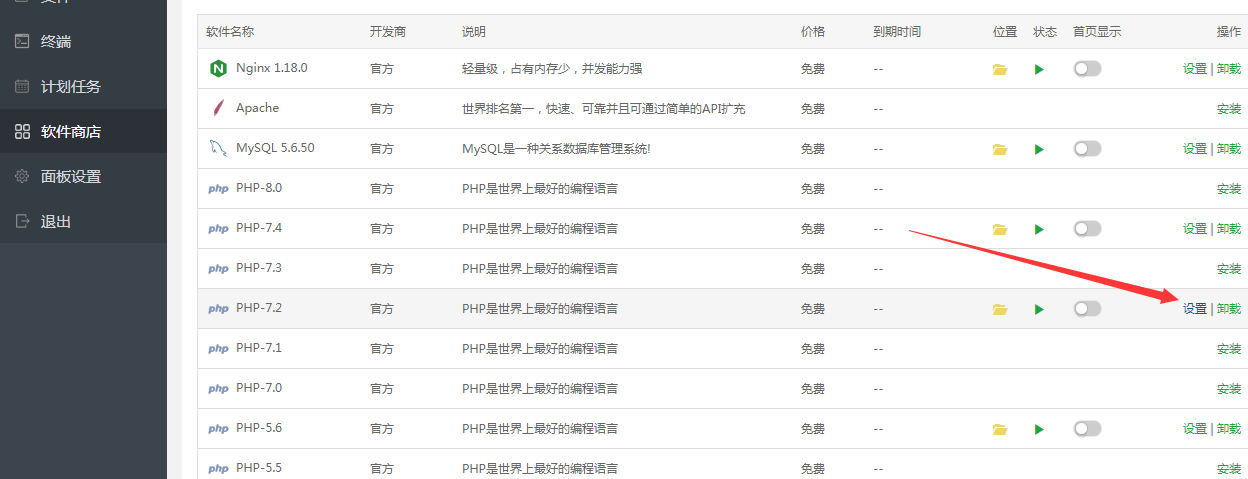This screenshot has width=1248, height=479.
Task: Click 卸载 for Nginx 1.18.0
Action: click(1229, 69)
